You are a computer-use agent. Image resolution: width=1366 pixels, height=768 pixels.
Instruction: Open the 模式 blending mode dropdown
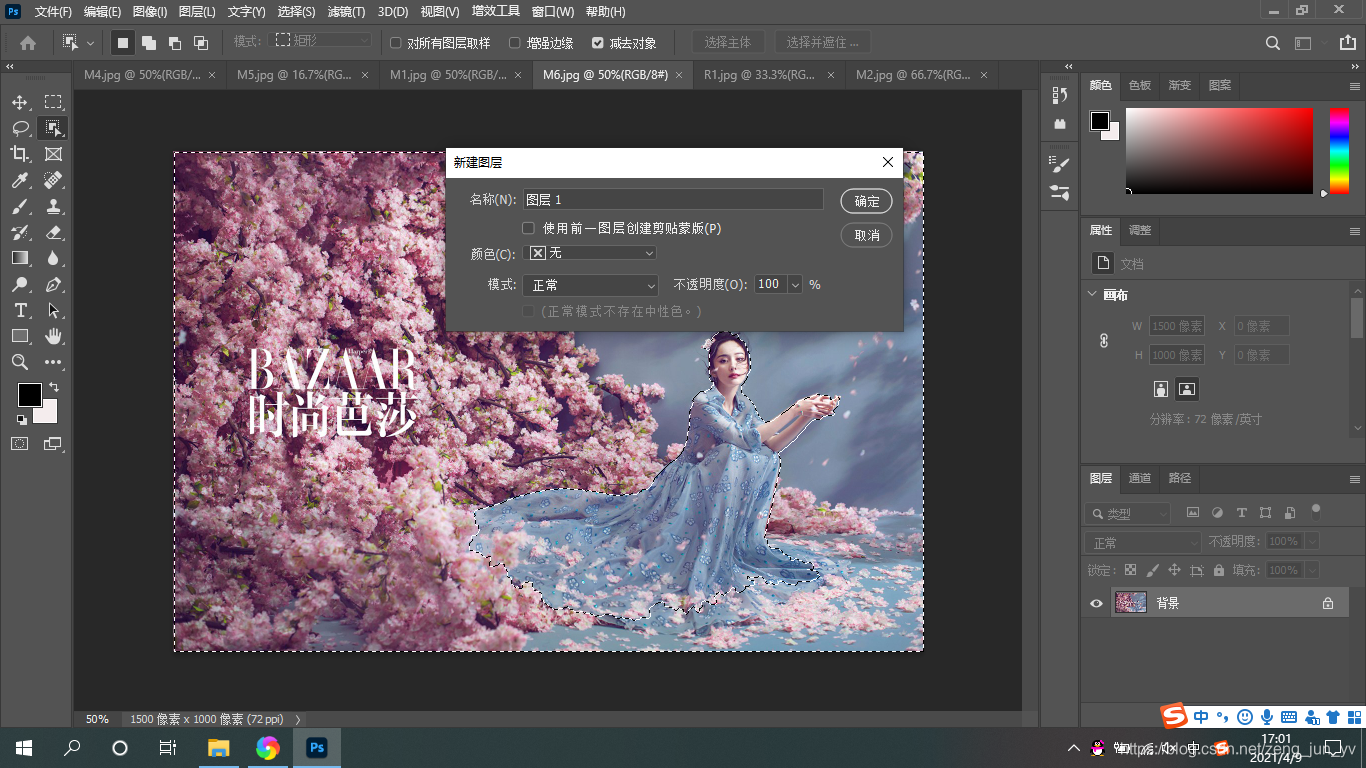pyautogui.click(x=590, y=285)
